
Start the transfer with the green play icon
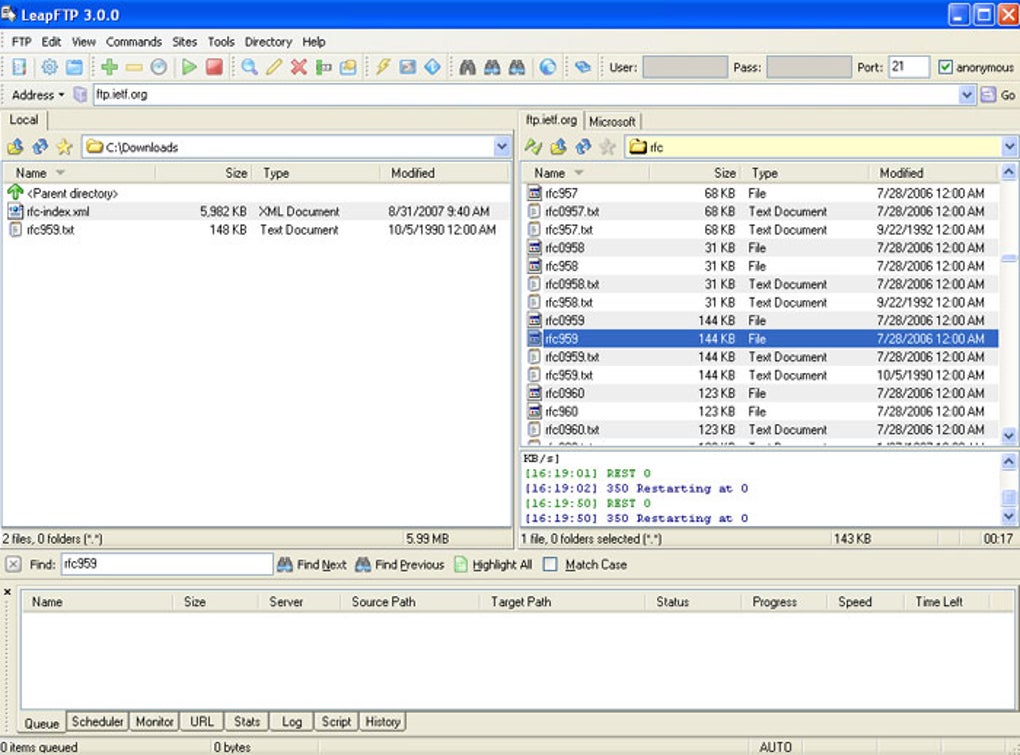(x=189, y=67)
